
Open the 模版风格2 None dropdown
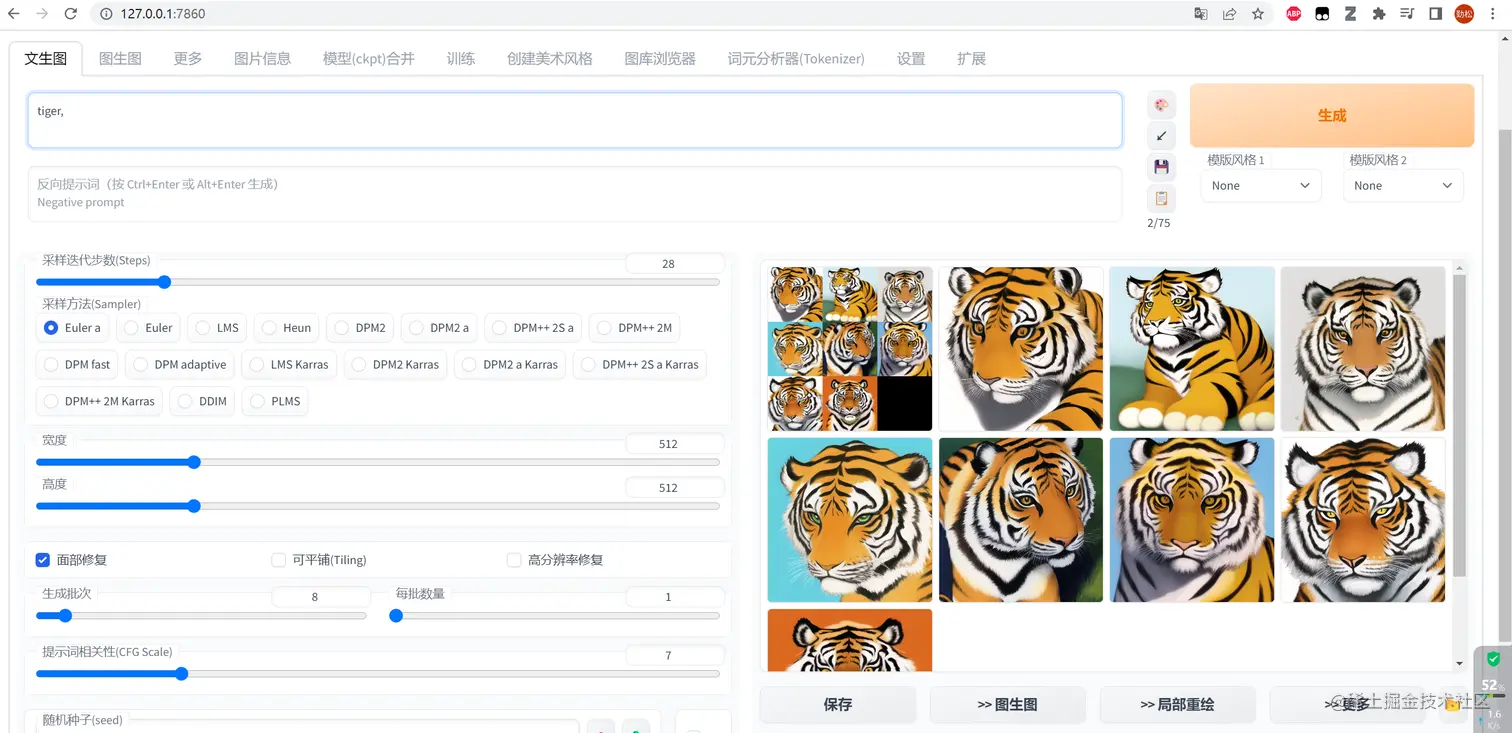point(1403,185)
